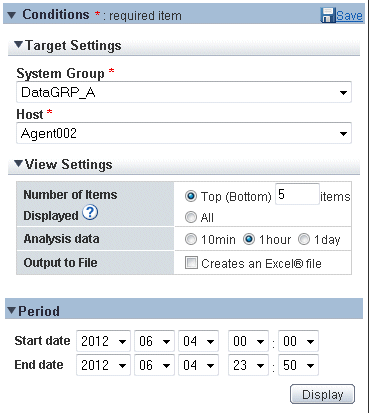Select the All items radio button
This screenshot has height=413, width=369.
[x=191, y=217]
